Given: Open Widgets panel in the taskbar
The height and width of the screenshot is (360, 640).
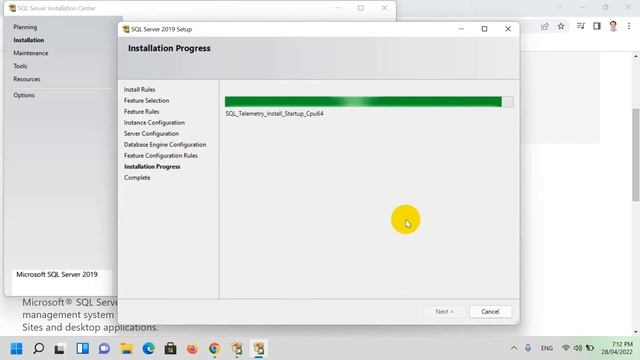Looking at the screenshot, I should [x=82, y=349].
